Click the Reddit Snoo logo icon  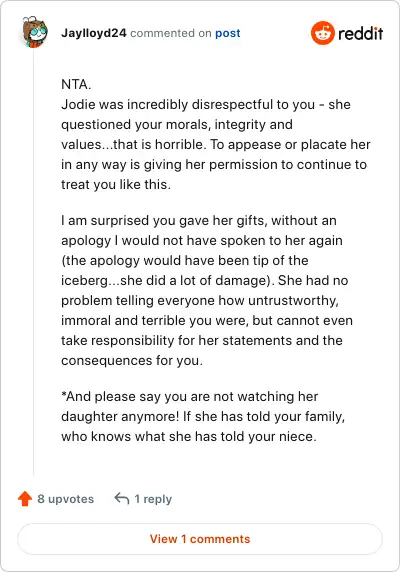322,33
